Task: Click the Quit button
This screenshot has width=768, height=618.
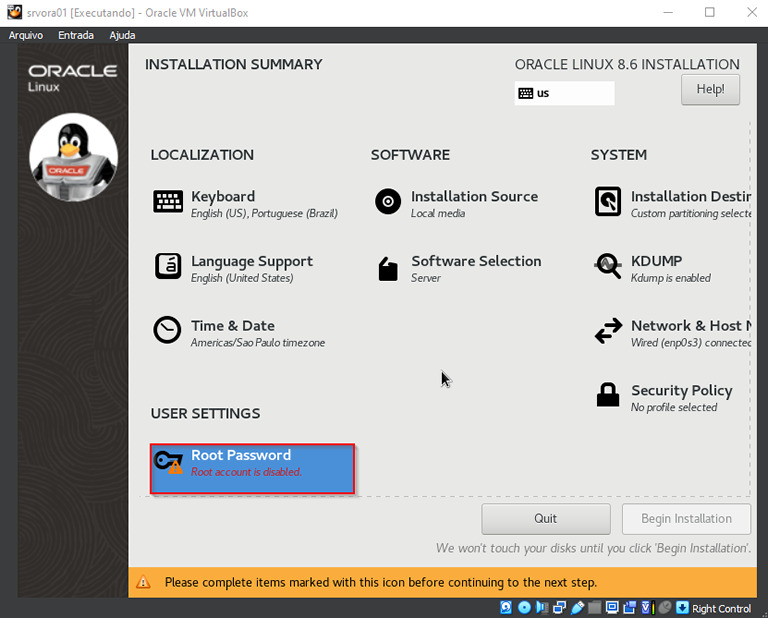Action: (x=546, y=519)
